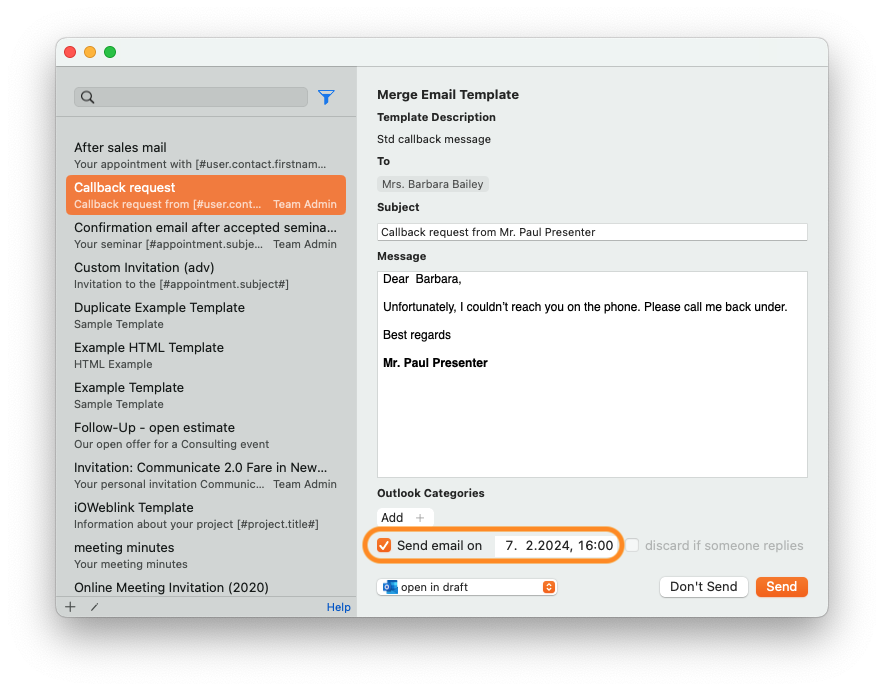Click the Outlook icon in delivery dropdown
This screenshot has width=884, height=691.
tap(390, 587)
